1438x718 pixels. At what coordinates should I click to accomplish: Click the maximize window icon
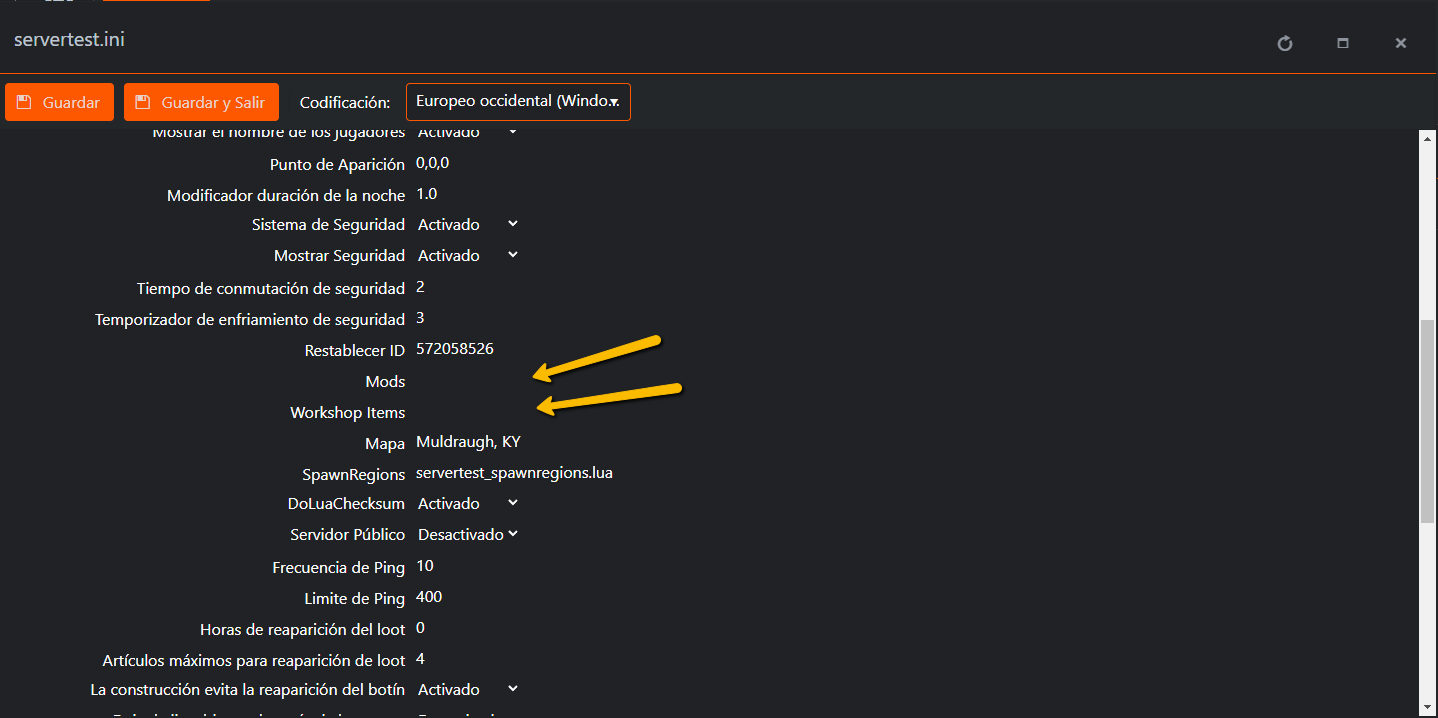(x=1343, y=43)
